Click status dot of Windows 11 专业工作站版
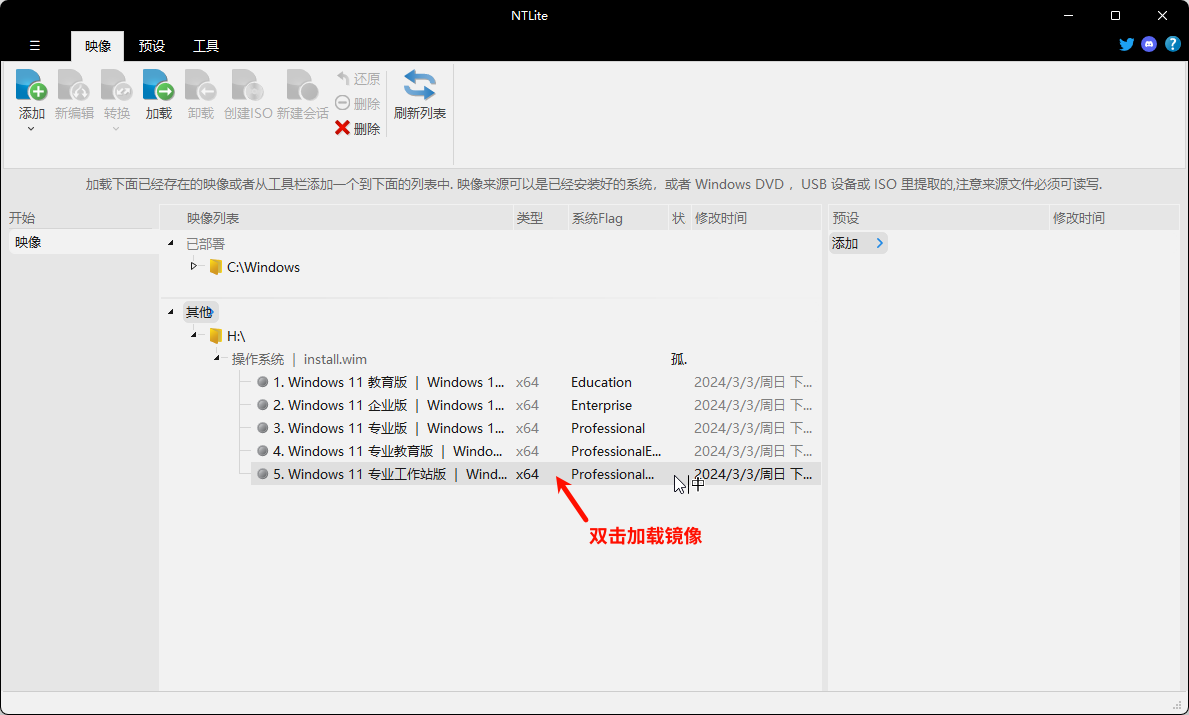The height and width of the screenshot is (715, 1189). pyautogui.click(x=263, y=473)
